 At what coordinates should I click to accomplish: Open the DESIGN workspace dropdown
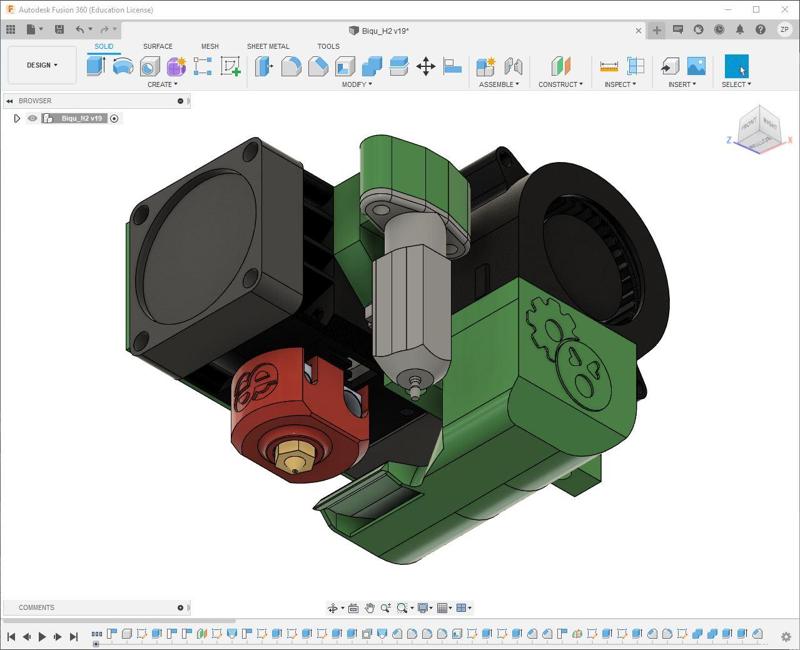coord(42,65)
